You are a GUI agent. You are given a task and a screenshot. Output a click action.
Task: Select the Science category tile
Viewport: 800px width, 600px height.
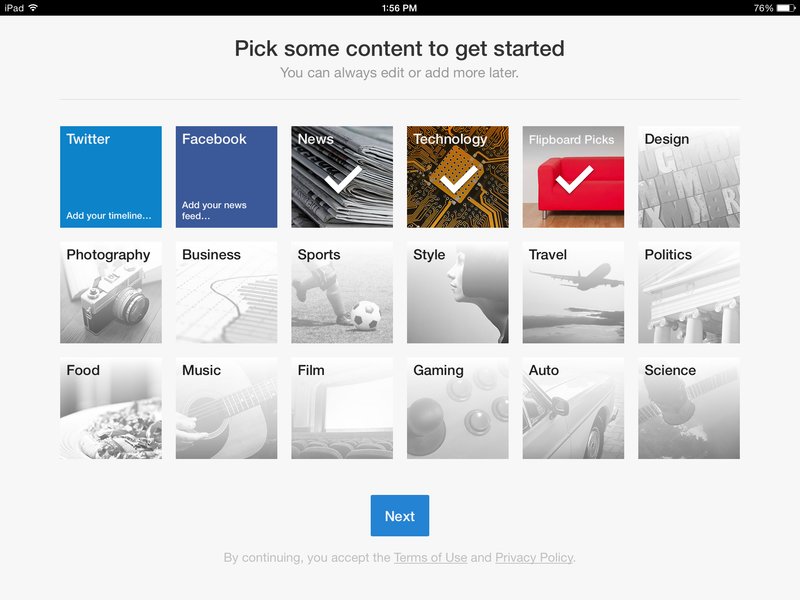click(689, 408)
